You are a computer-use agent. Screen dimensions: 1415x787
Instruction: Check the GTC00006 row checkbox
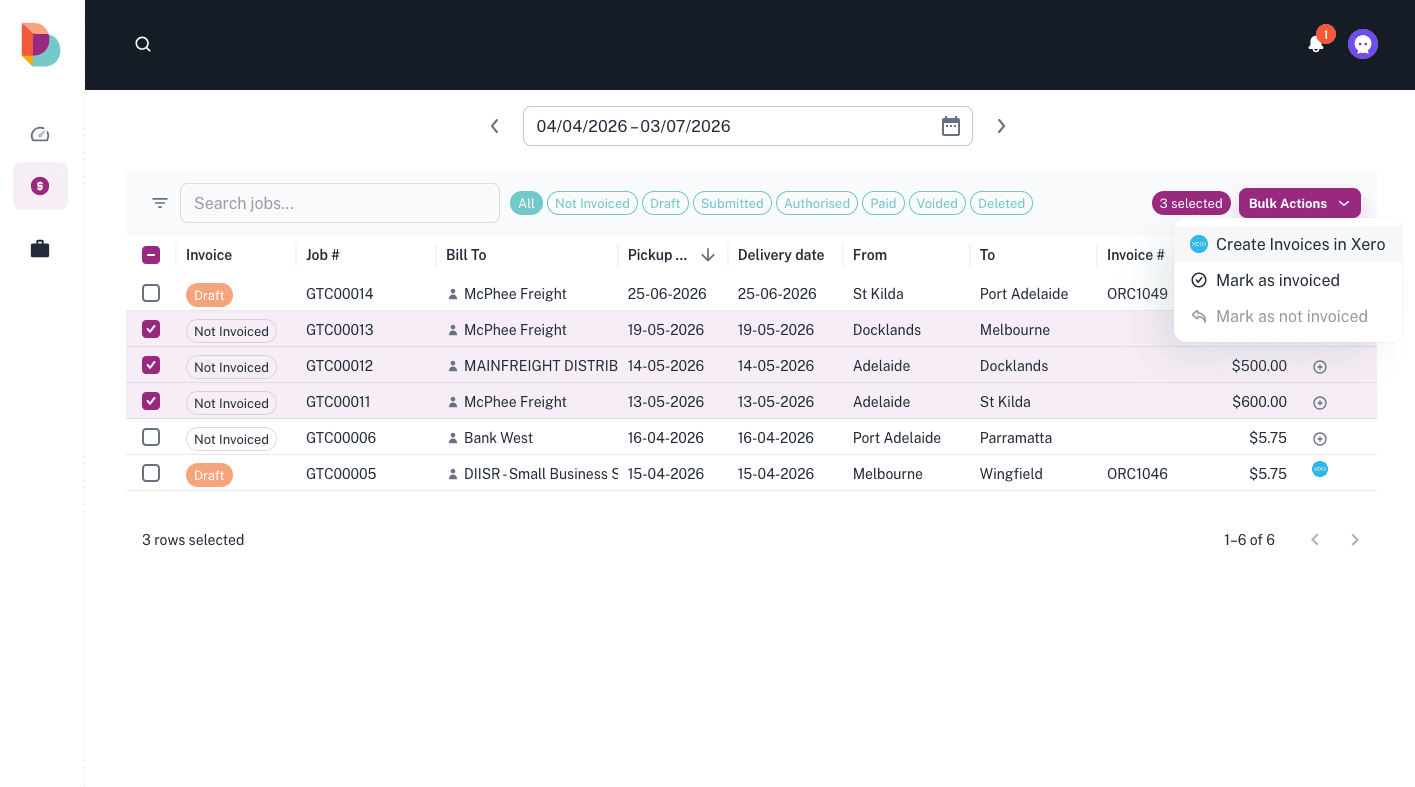(151, 437)
